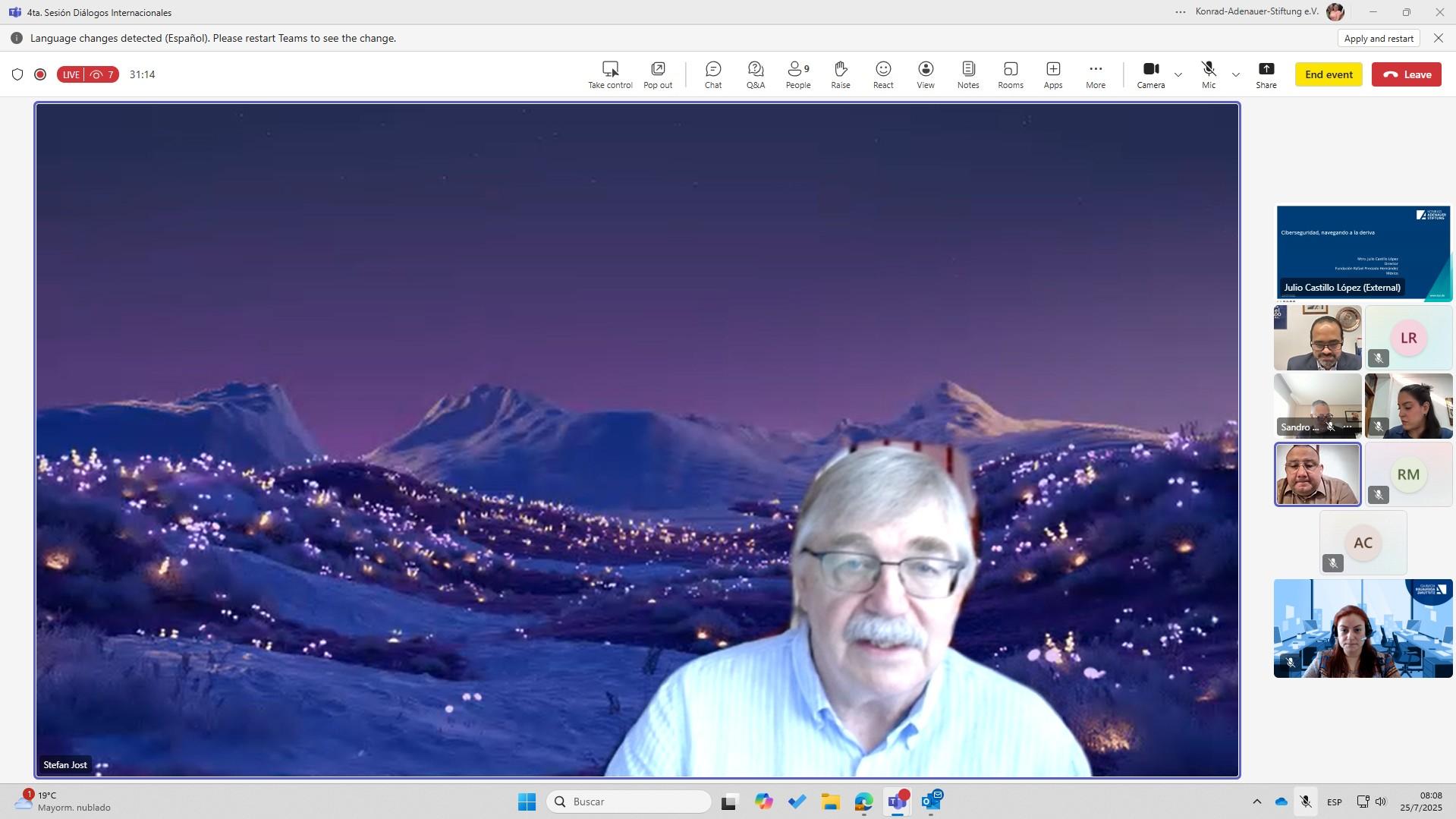
Task: Toggle the Camera on or off
Action: tap(1150, 74)
